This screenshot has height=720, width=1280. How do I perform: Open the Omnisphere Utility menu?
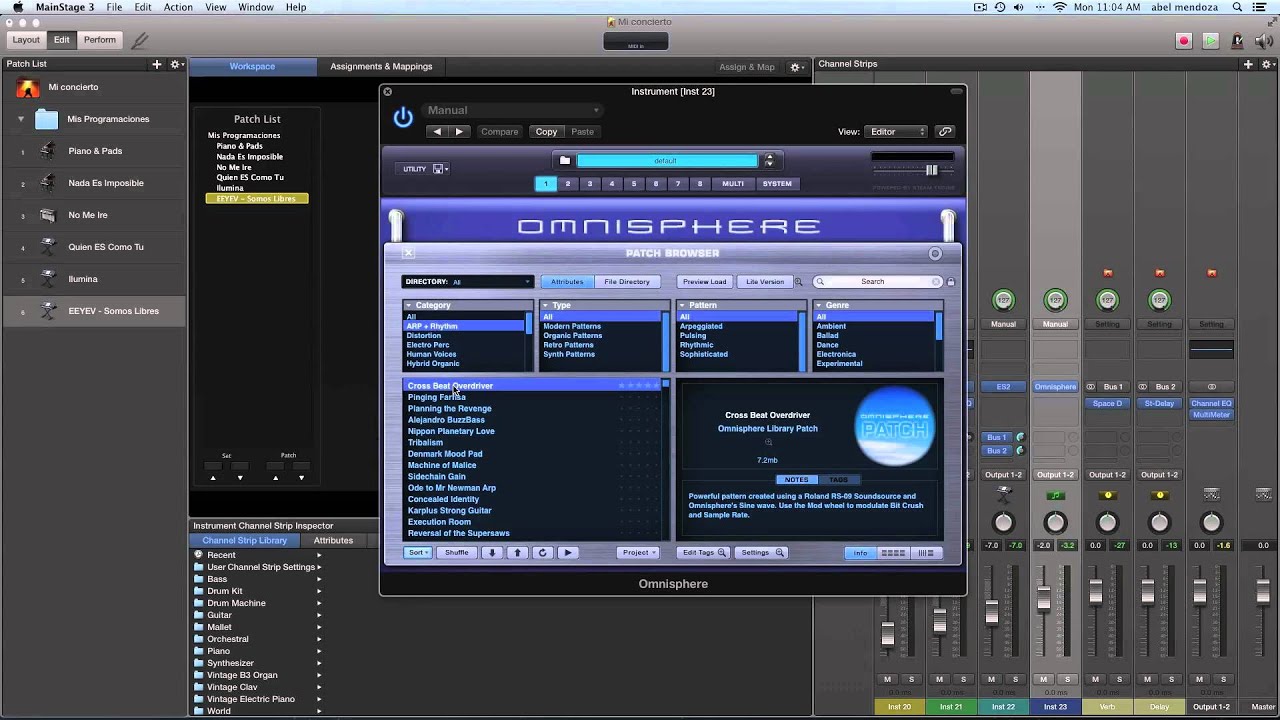pos(424,169)
